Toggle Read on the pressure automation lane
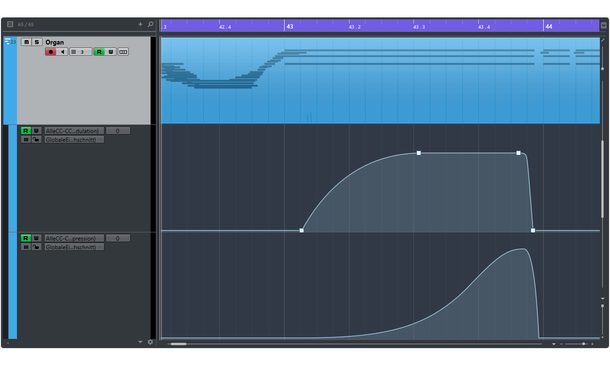This screenshot has height=366, width=610. (26, 238)
